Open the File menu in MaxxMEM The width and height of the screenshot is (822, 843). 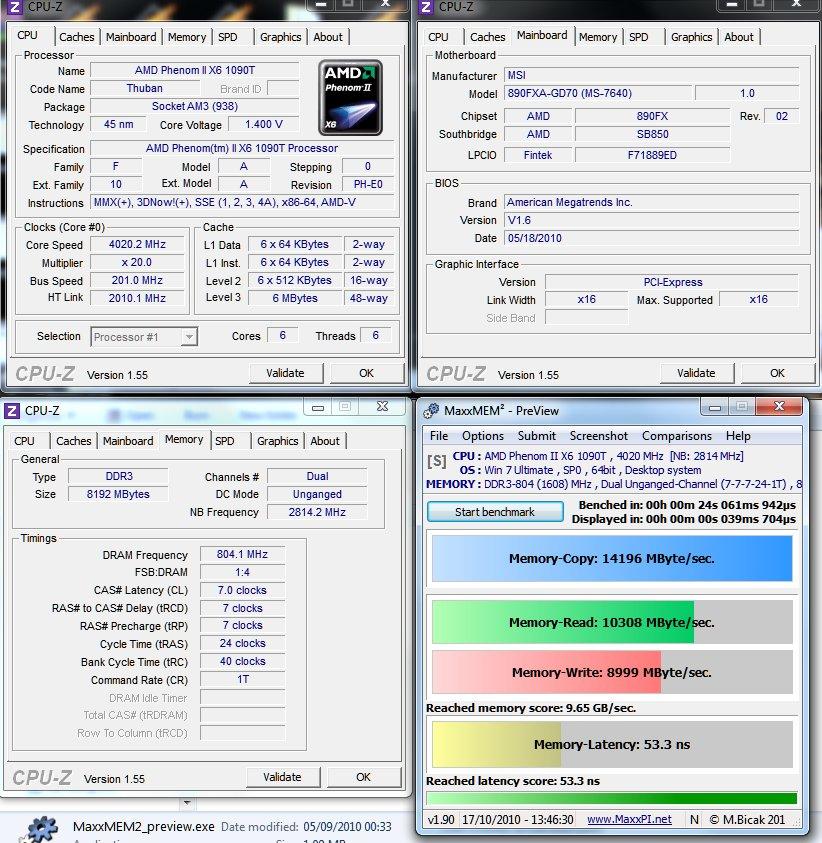[x=439, y=436]
